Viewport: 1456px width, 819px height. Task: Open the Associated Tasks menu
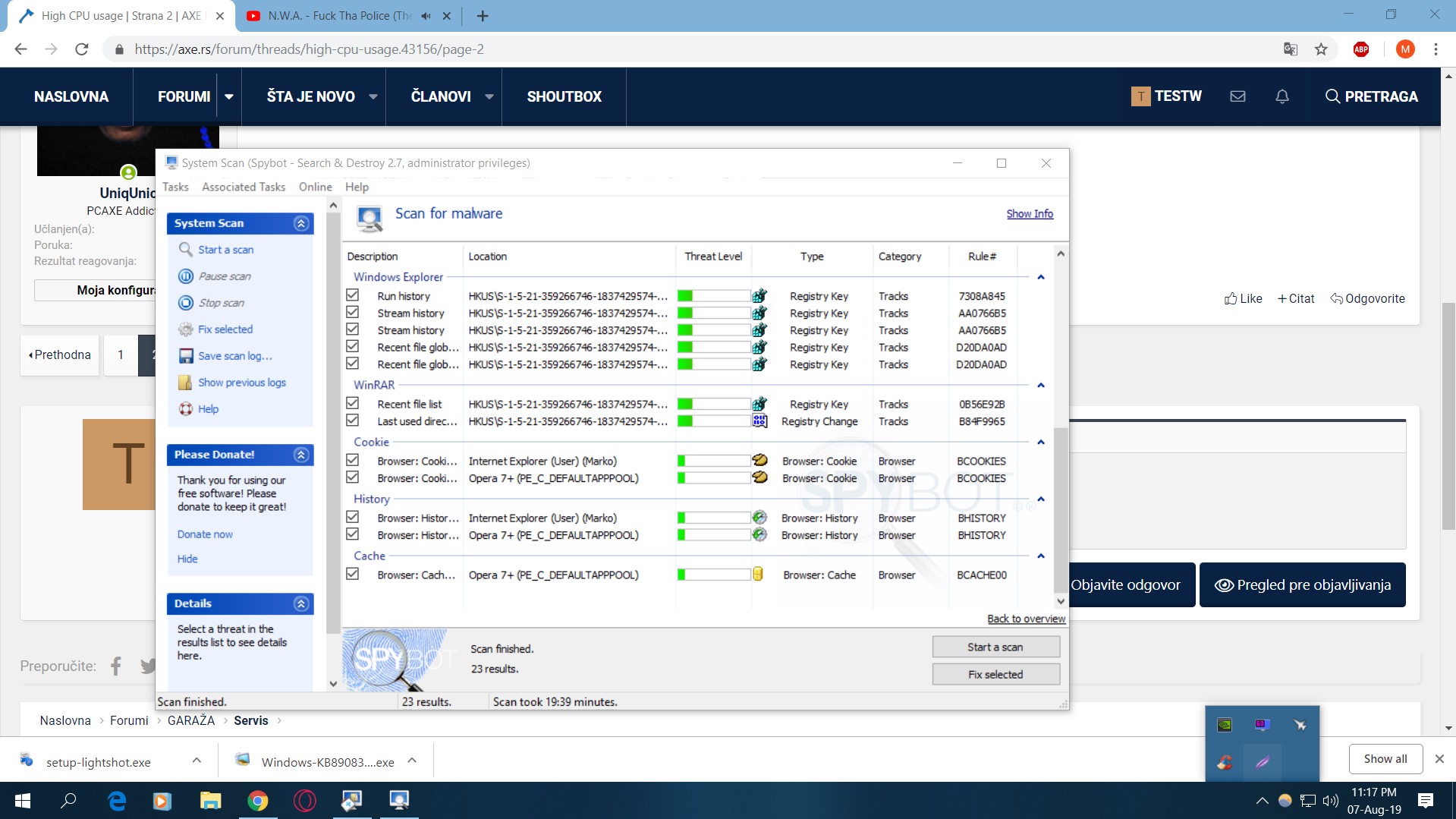point(244,187)
